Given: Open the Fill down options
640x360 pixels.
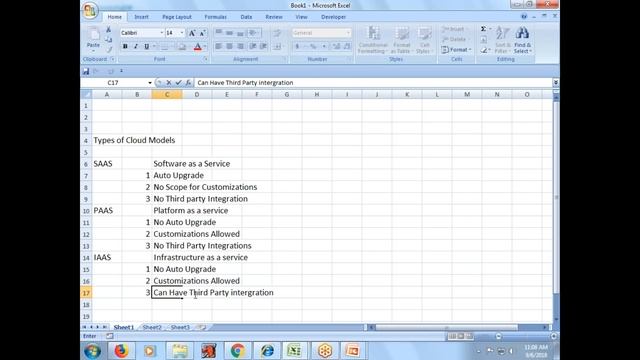Looking at the screenshot, I should (x=484, y=40).
